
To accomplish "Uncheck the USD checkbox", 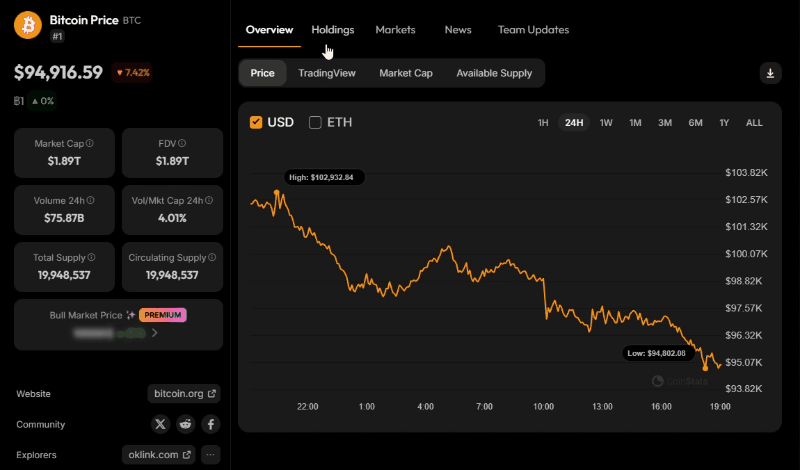I will (x=256, y=122).
